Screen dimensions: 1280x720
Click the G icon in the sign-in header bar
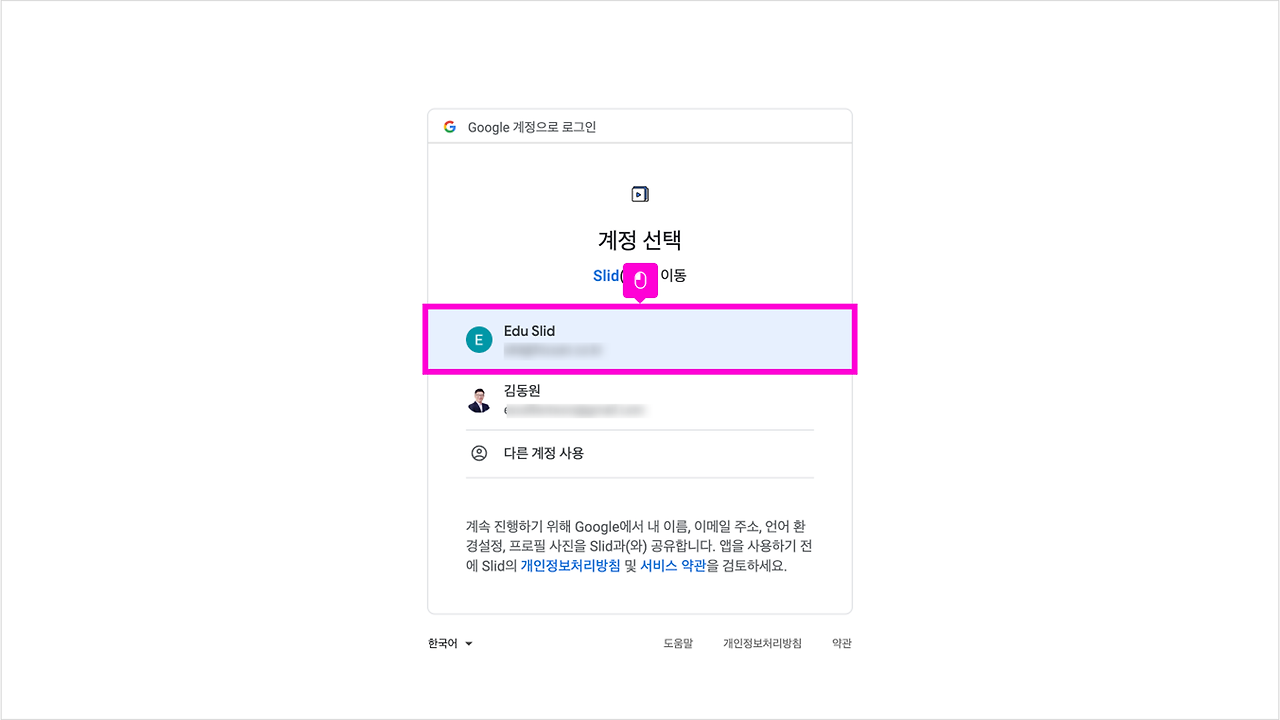pyautogui.click(x=450, y=126)
